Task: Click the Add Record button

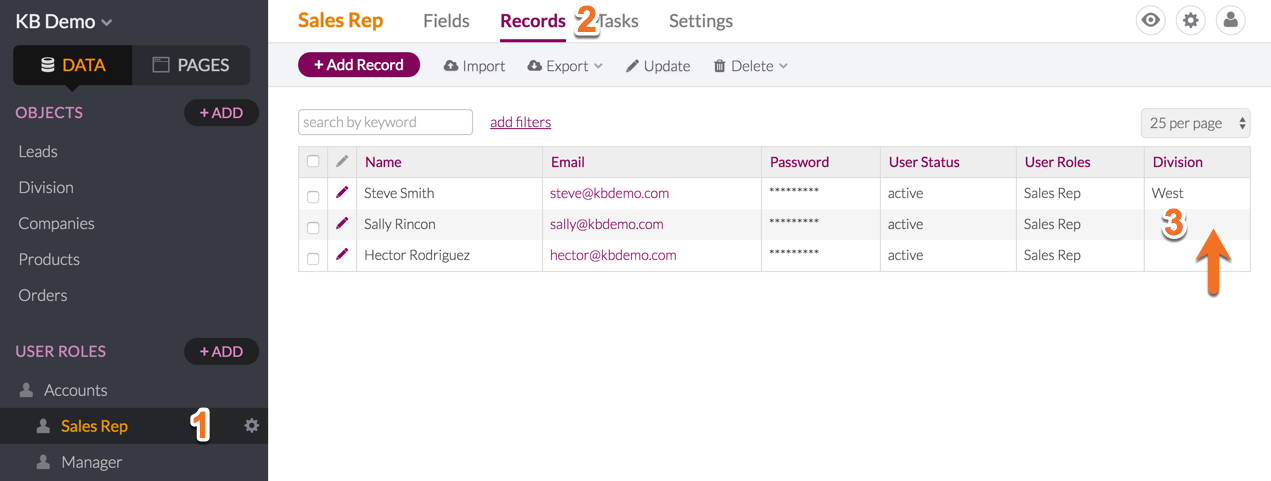Action: (x=359, y=65)
